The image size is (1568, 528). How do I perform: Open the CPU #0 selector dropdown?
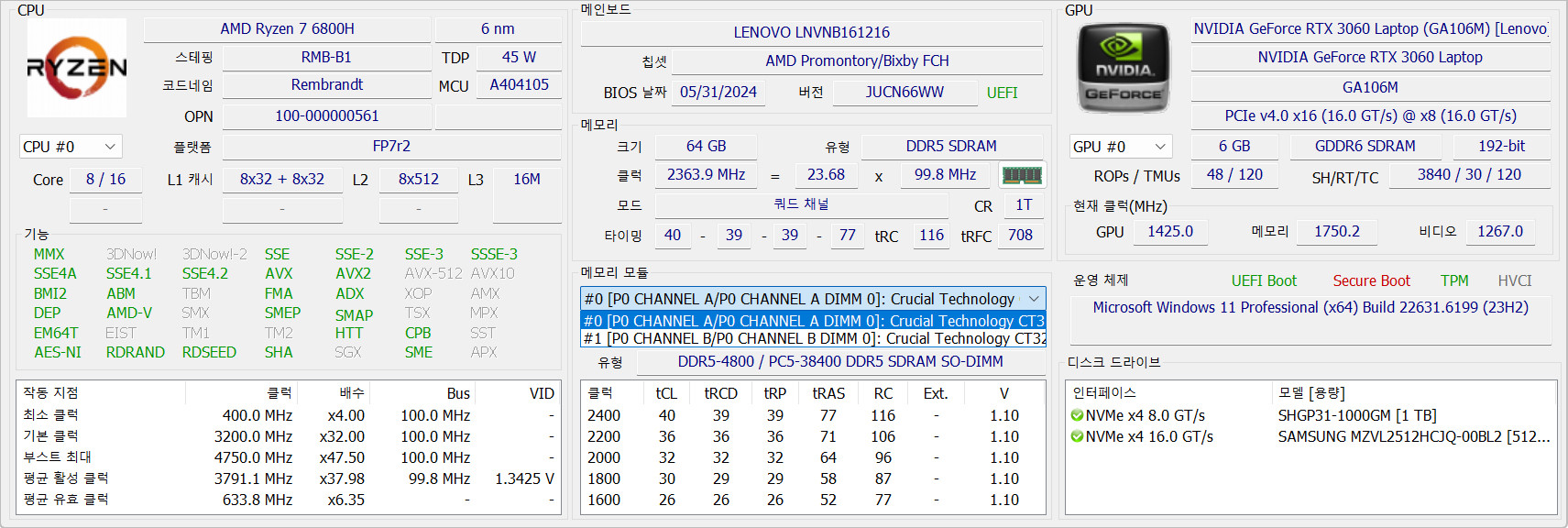point(71,147)
